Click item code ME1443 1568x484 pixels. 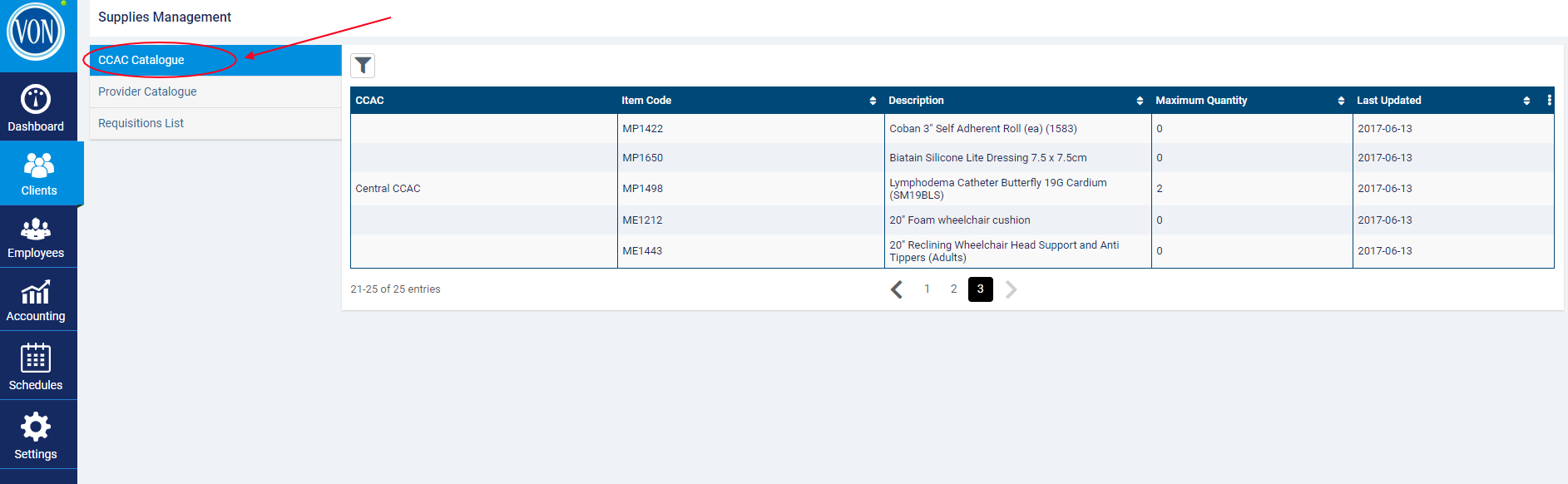click(643, 251)
